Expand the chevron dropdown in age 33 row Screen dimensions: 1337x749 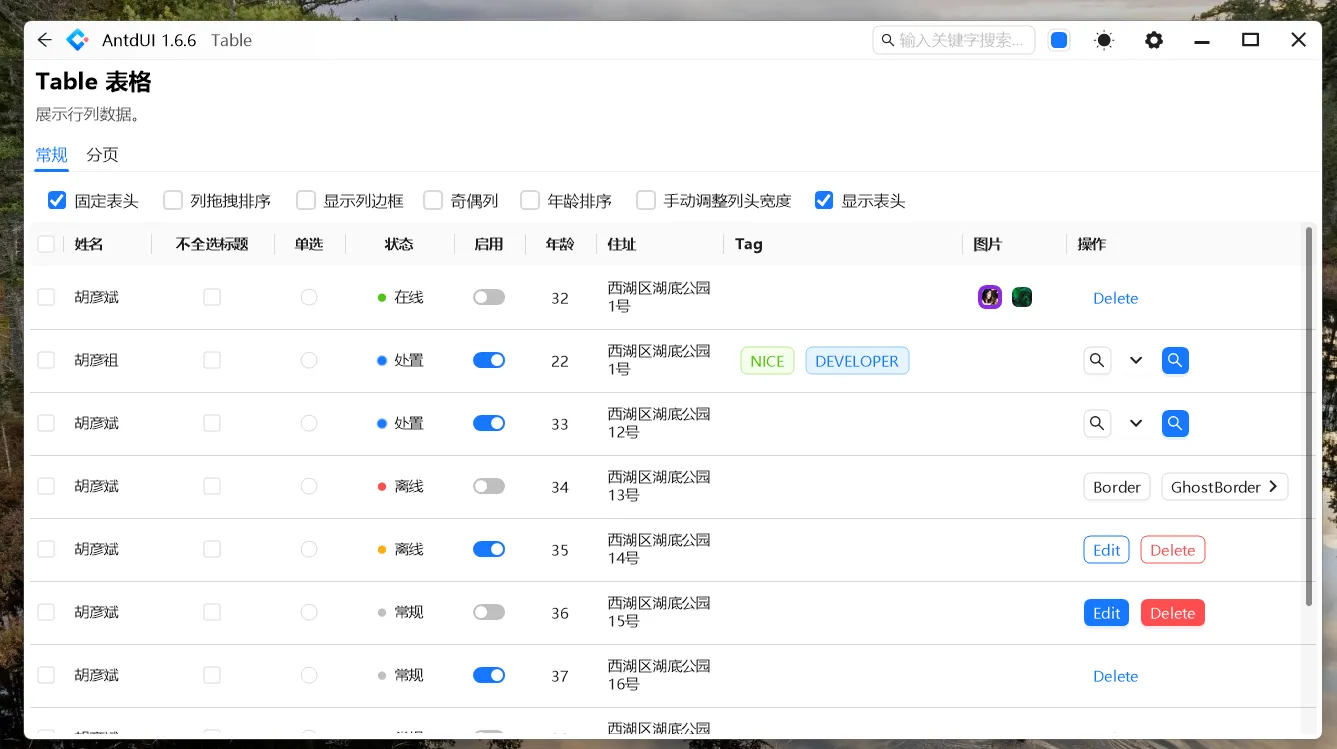click(x=1136, y=423)
